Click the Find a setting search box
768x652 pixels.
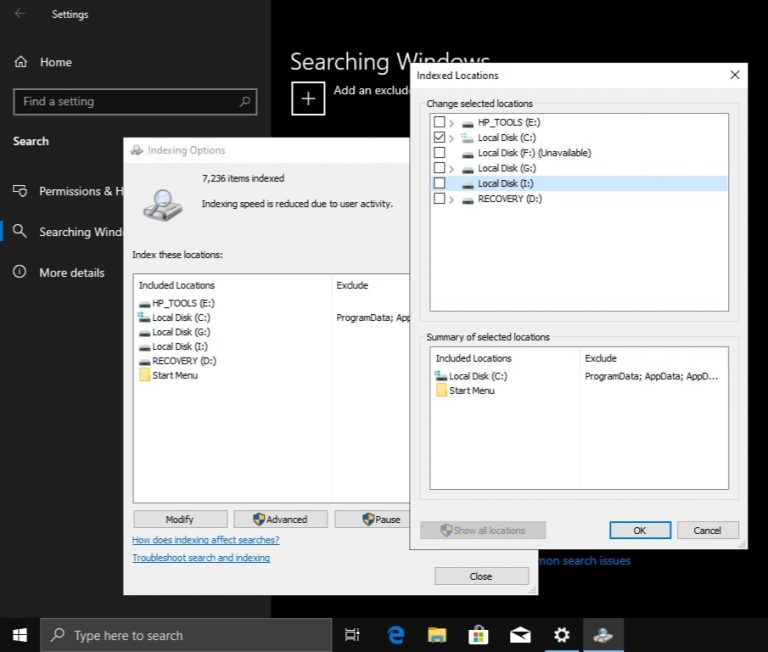[125, 101]
